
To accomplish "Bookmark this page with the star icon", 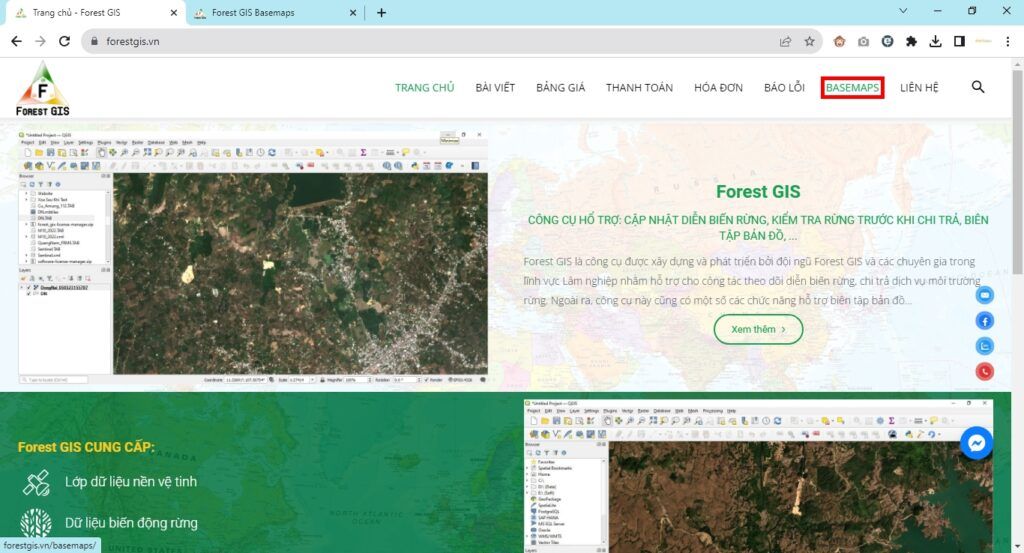I will click(x=809, y=41).
